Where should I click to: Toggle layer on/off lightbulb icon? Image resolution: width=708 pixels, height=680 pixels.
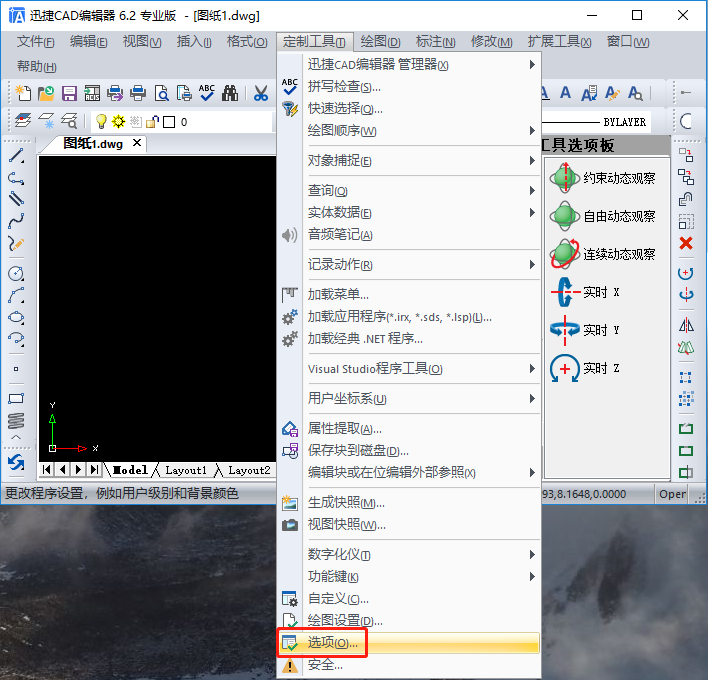tap(101, 121)
